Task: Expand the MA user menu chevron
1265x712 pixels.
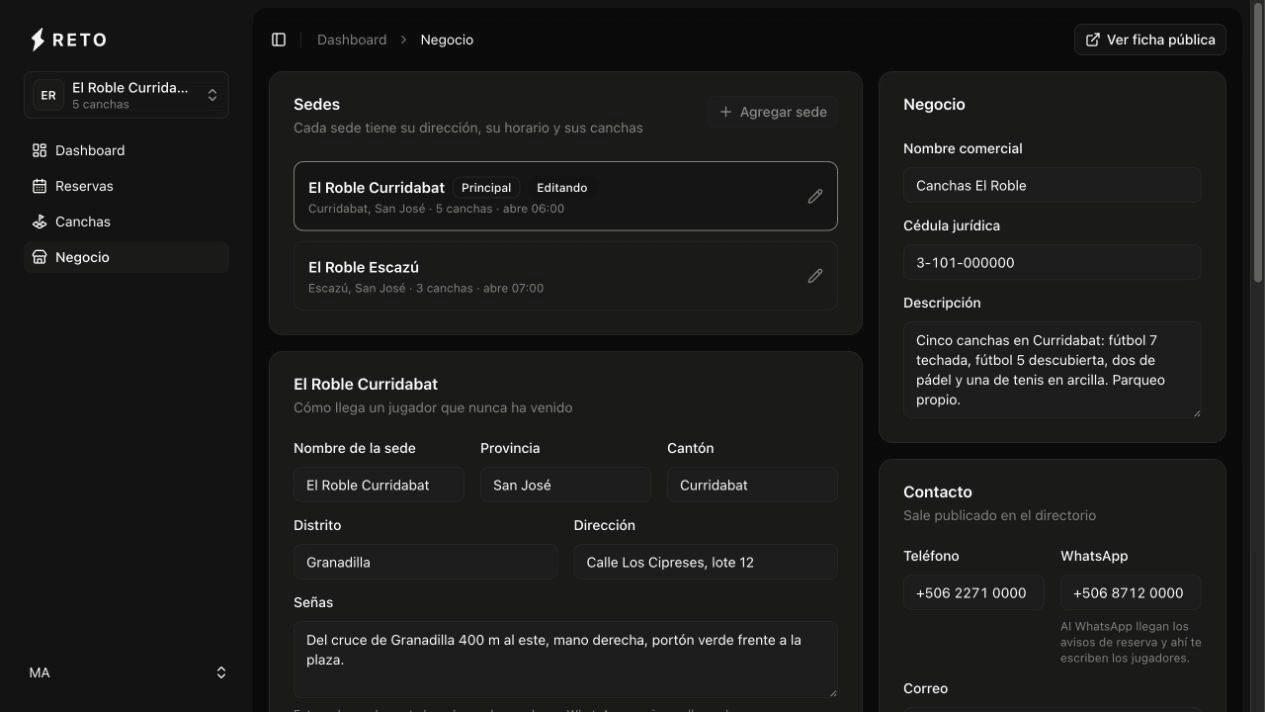Action: pyautogui.click(x=221, y=673)
